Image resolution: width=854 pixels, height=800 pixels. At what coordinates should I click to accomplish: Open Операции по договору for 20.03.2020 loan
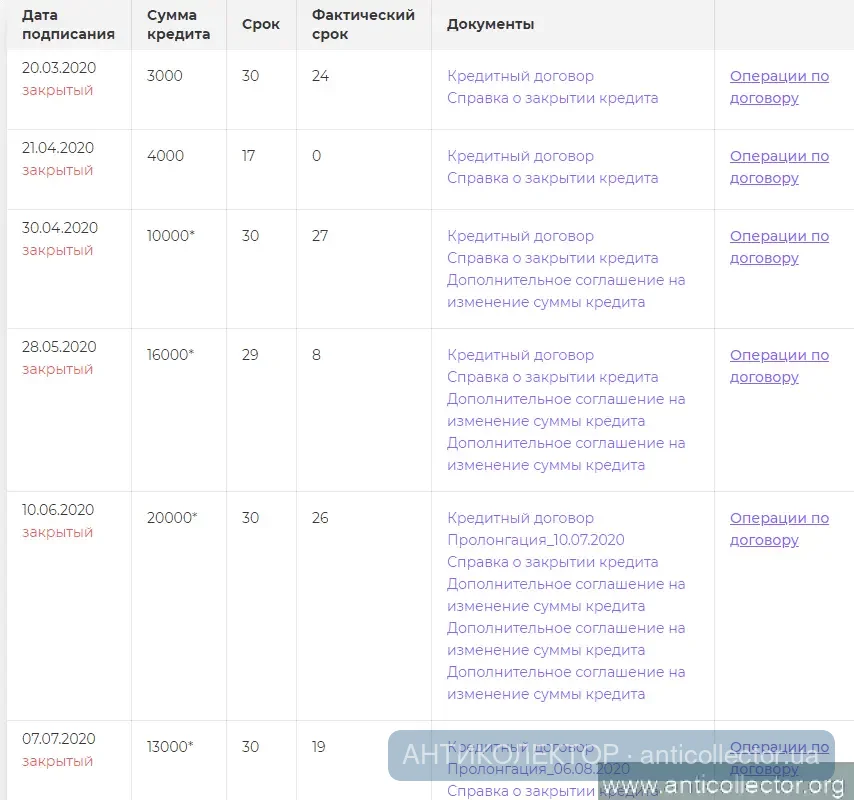(x=778, y=87)
